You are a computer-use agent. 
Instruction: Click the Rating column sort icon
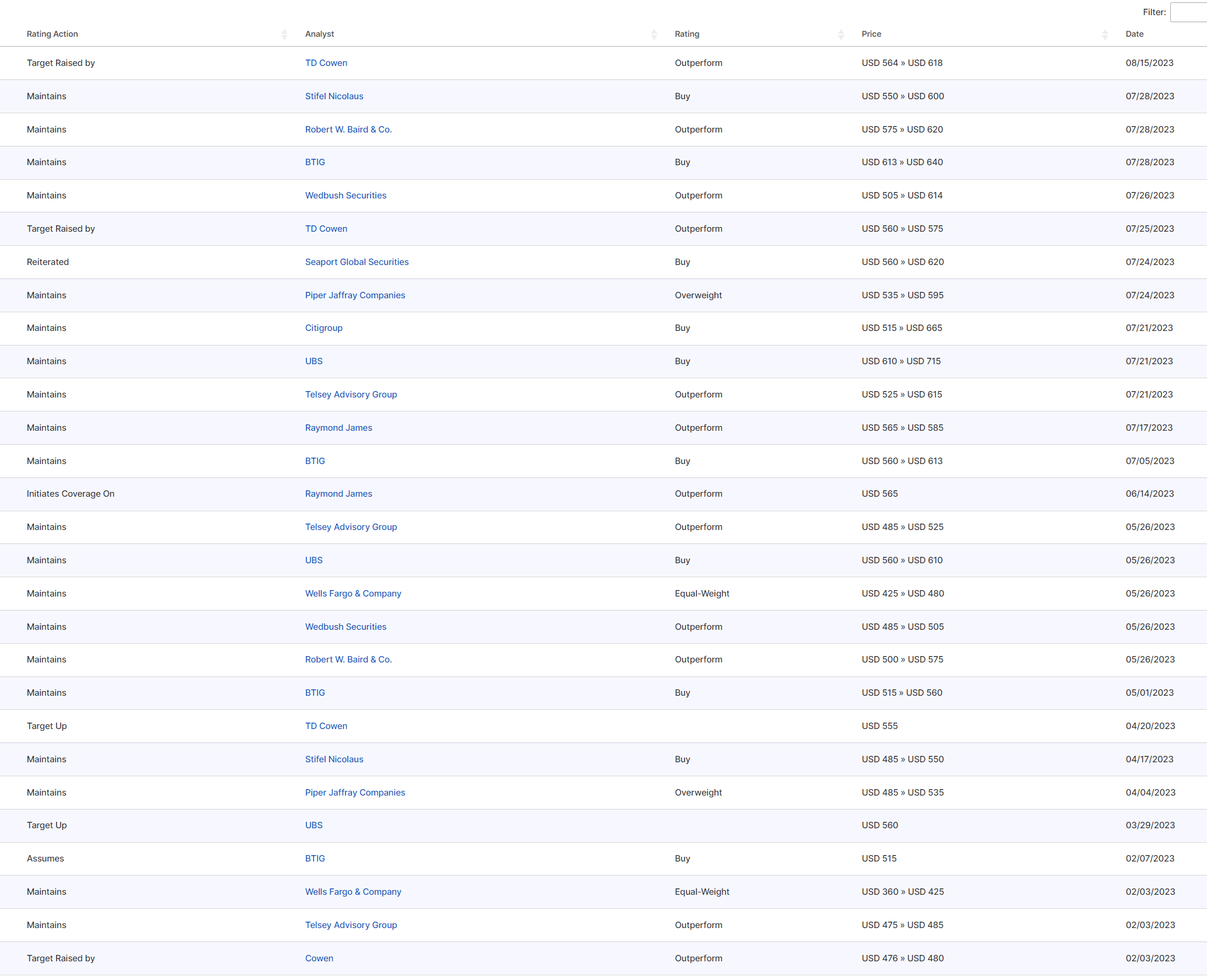coord(840,34)
